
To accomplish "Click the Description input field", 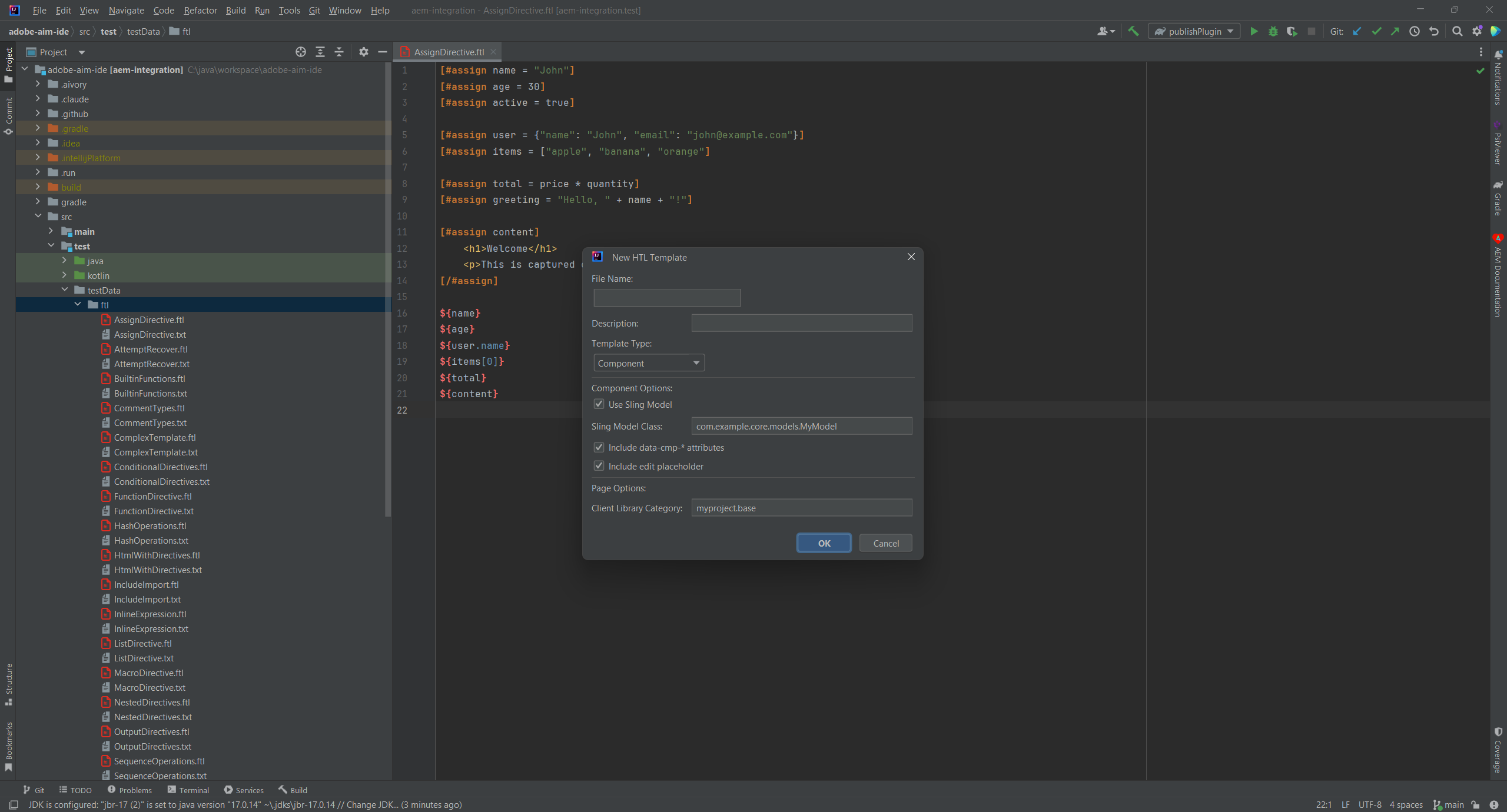I will (x=802, y=323).
